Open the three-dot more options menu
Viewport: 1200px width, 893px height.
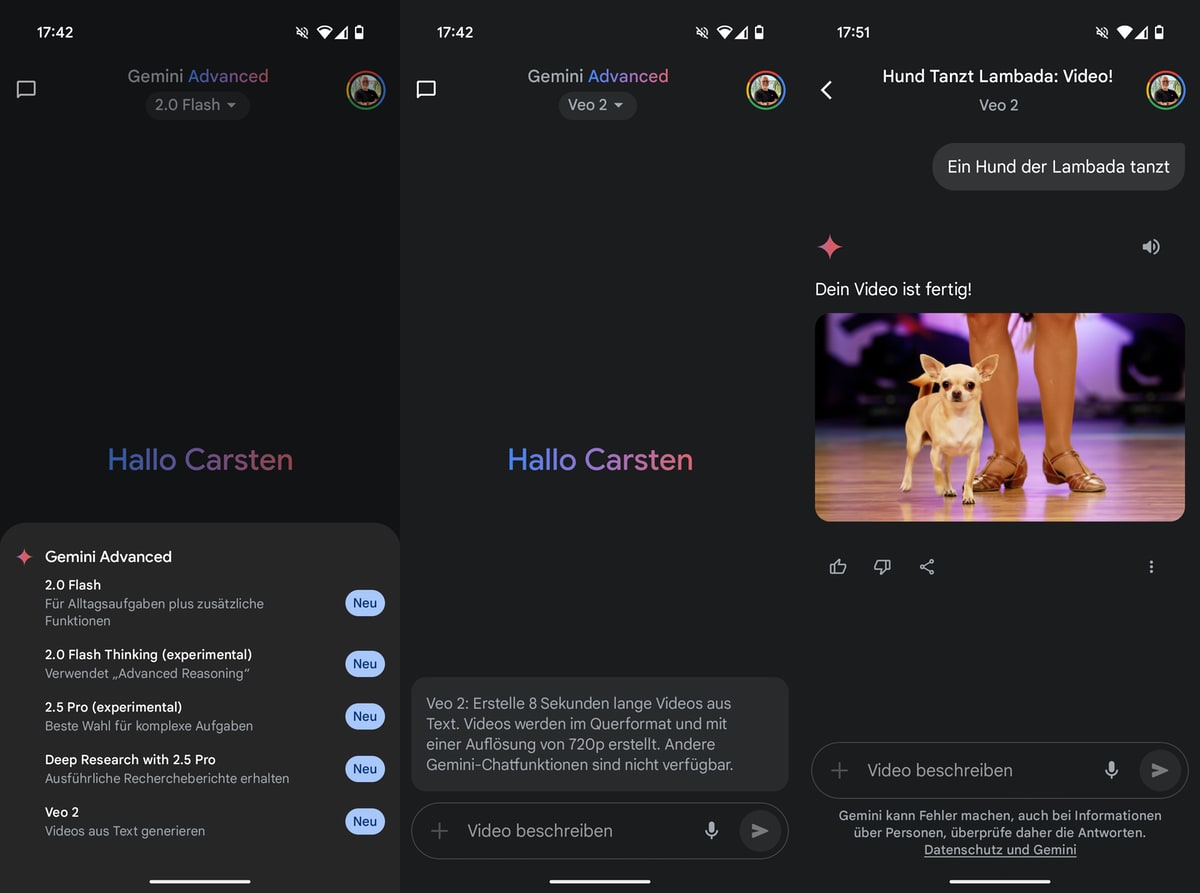1151,567
